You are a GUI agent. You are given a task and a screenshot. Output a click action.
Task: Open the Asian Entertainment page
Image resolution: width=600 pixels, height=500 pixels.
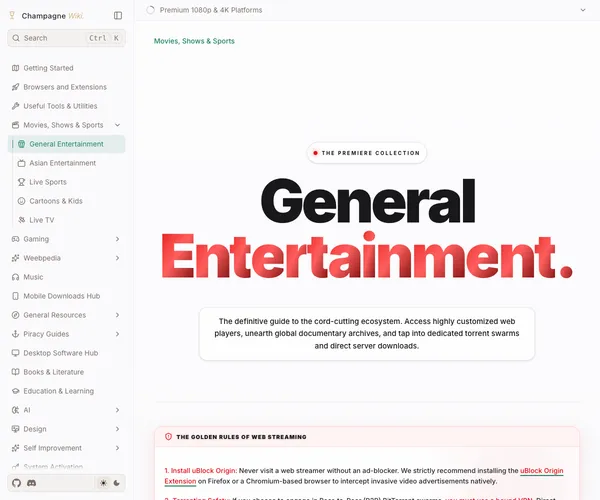tap(63, 163)
